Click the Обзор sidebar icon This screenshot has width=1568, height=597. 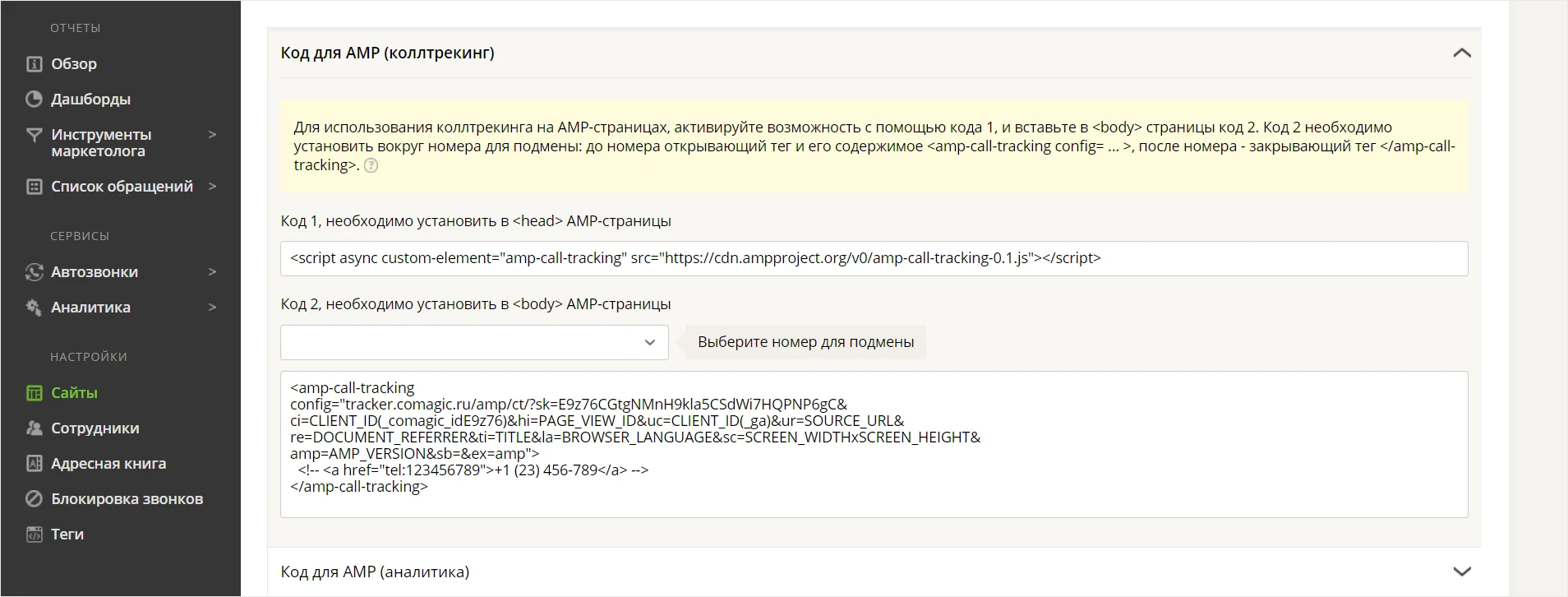(34, 63)
